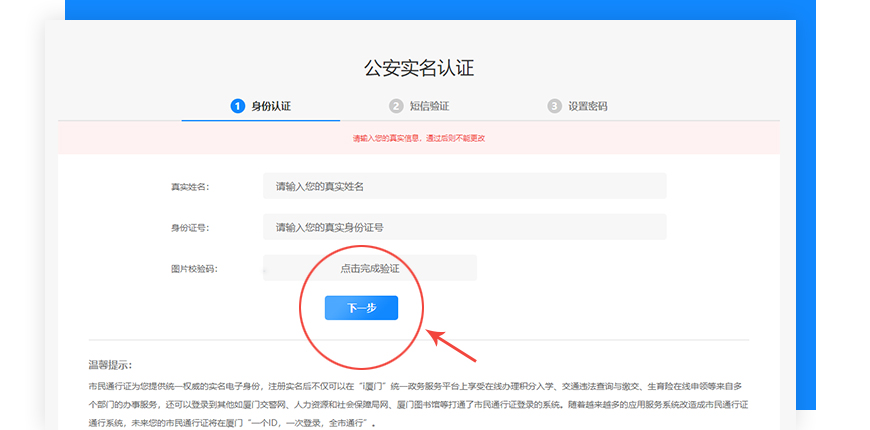Focus the 真实姓名 name input field
Image resolution: width=870 pixels, height=430 pixels.
pos(464,186)
